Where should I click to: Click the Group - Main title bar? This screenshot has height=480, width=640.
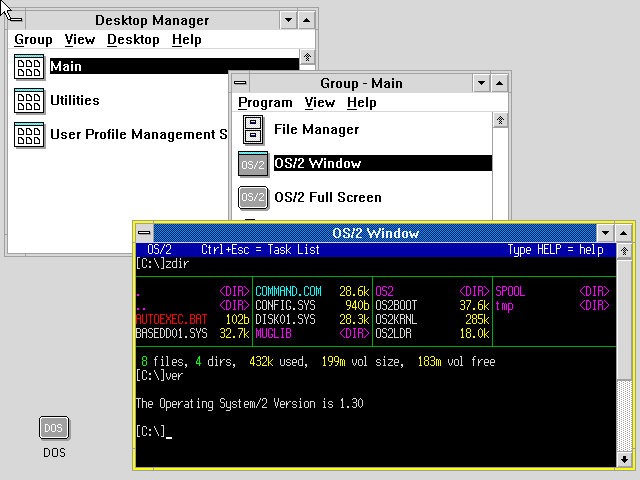point(361,83)
